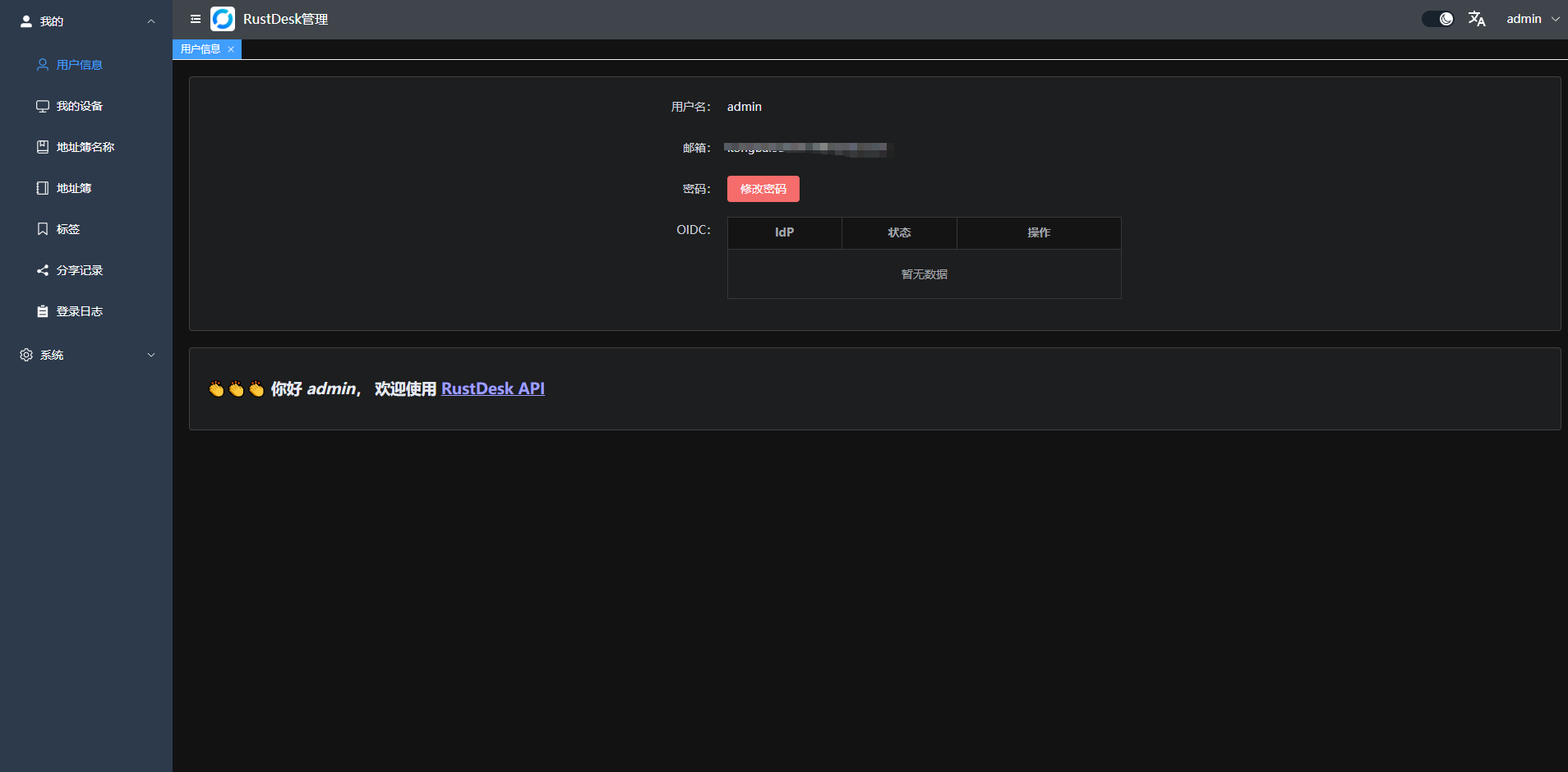Click the 修改密码 button
Screen dimensions: 1568x772
pos(763,189)
